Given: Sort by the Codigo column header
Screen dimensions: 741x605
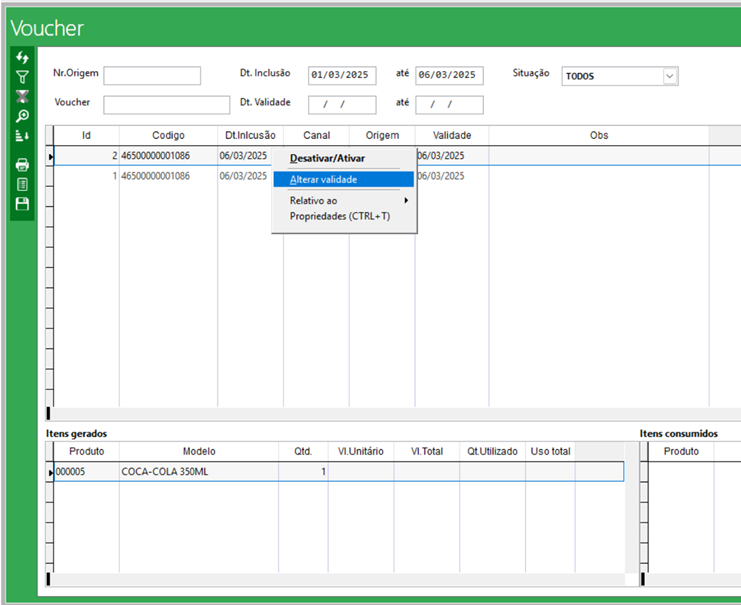Looking at the screenshot, I should click(x=168, y=135).
